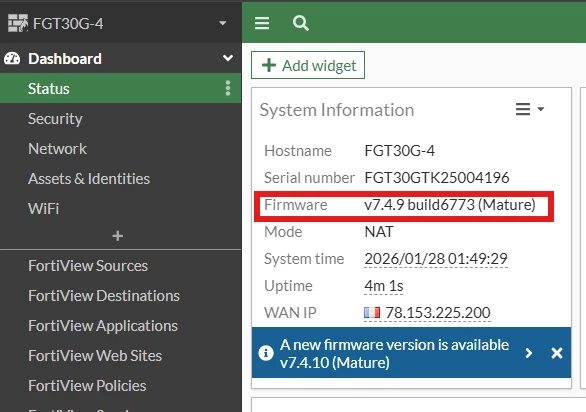The width and height of the screenshot is (586, 412).
Task: Open Status options three-dot menu
Action: click(x=228, y=88)
